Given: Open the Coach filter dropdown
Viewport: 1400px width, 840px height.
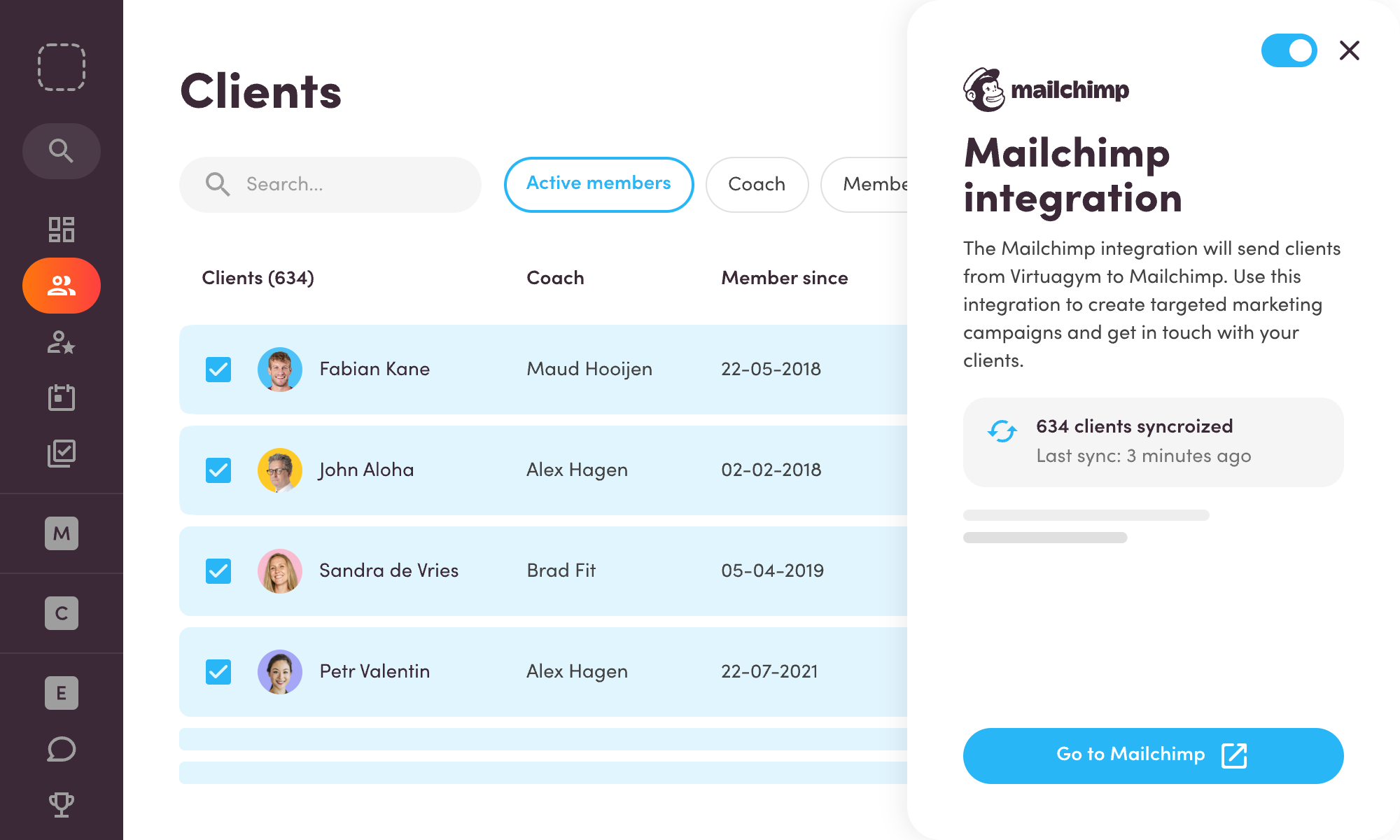Looking at the screenshot, I should coord(757,184).
